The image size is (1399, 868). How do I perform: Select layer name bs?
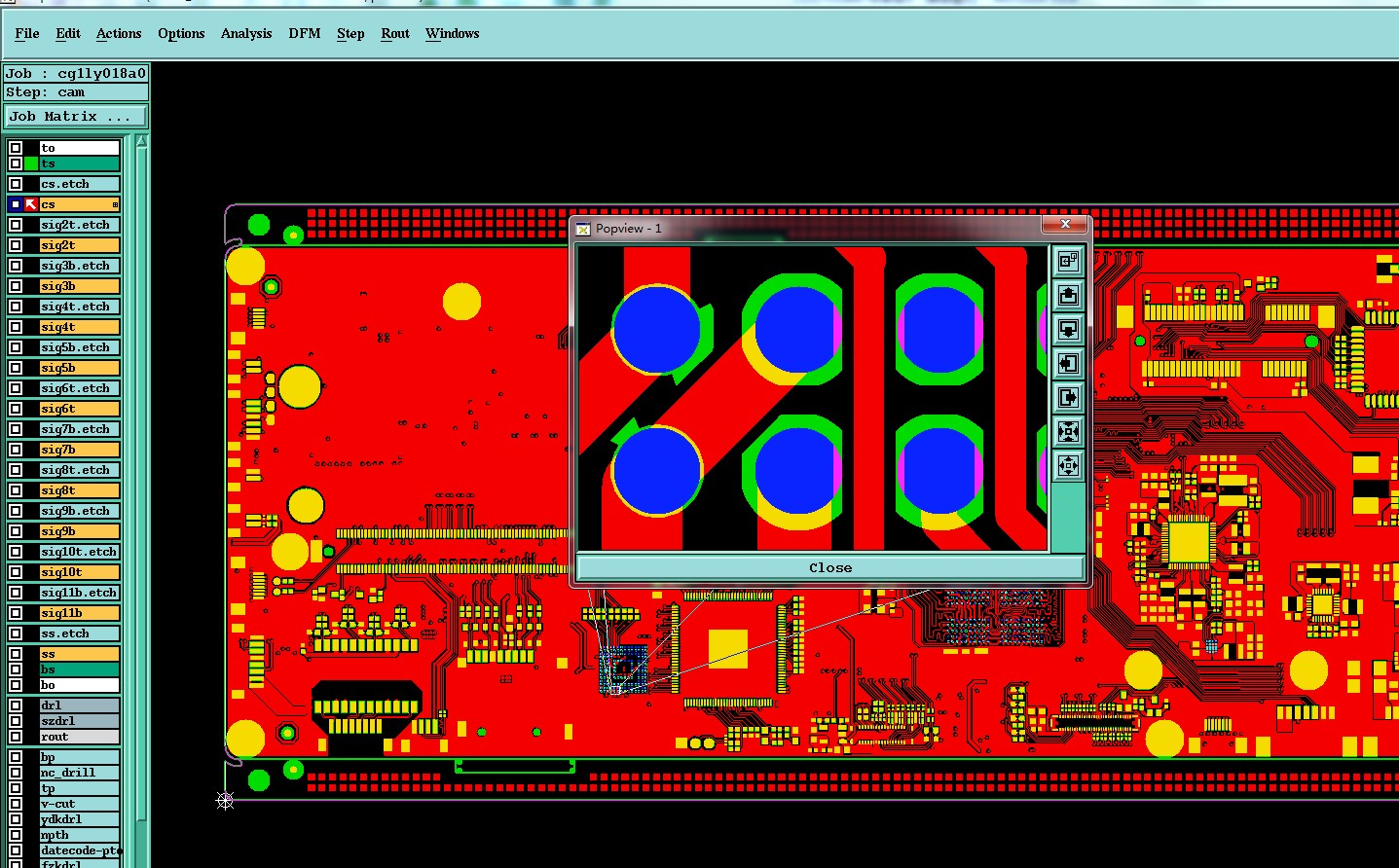(80, 669)
